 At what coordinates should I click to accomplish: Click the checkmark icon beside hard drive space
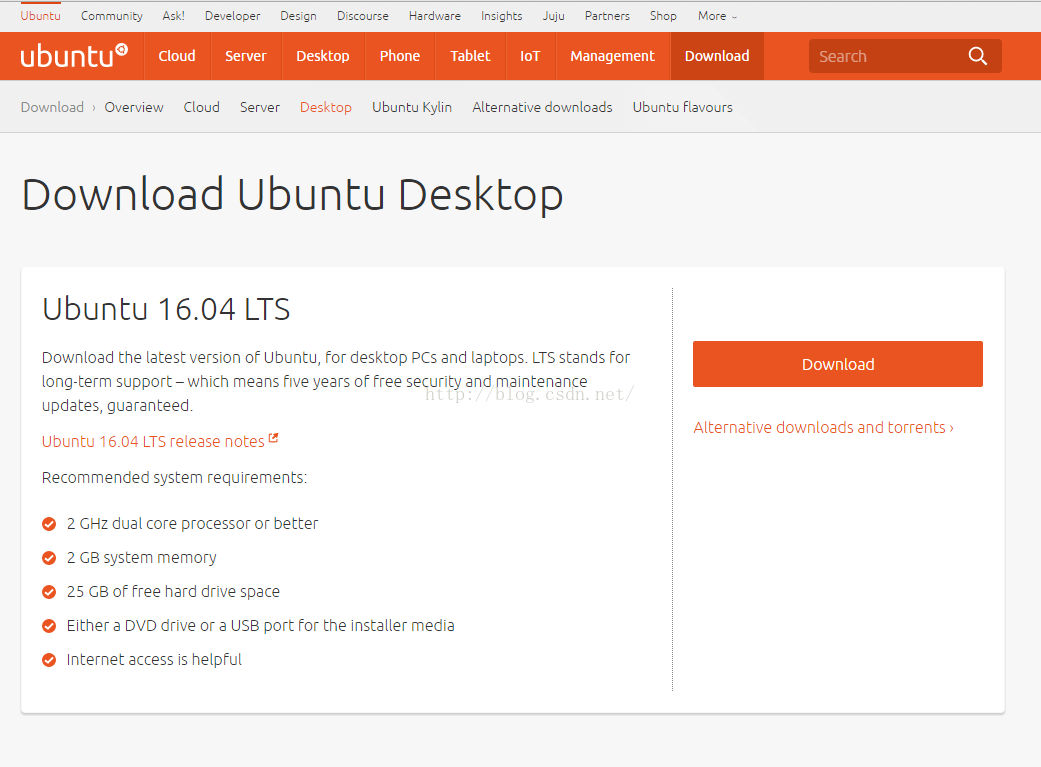pos(49,592)
